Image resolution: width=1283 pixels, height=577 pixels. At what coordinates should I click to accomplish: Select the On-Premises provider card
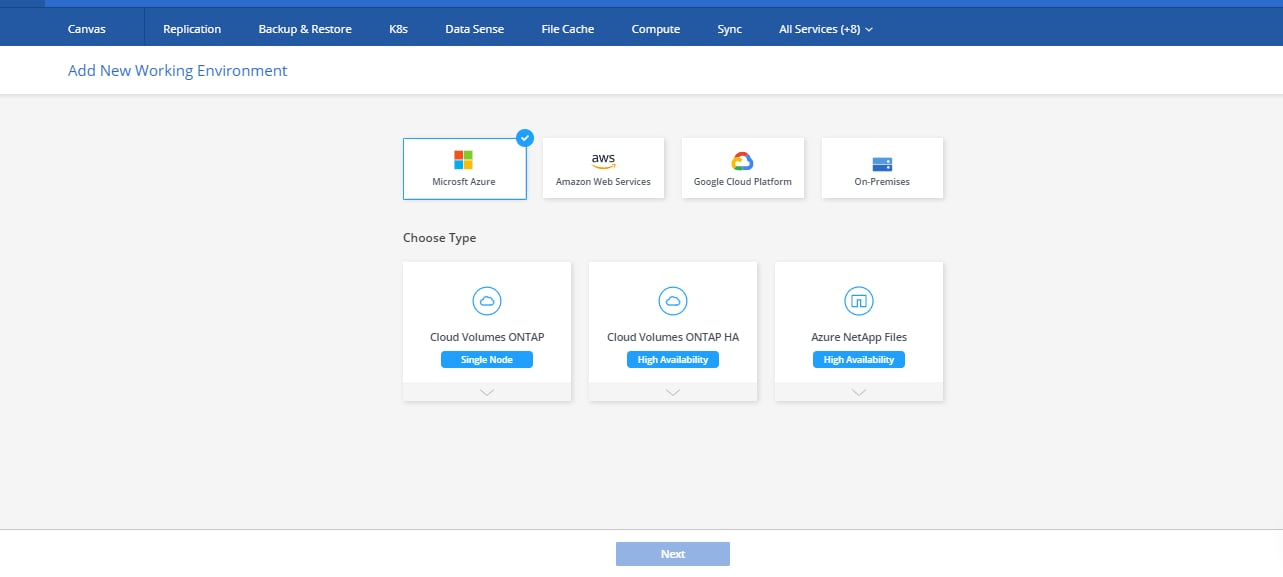[882, 168]
